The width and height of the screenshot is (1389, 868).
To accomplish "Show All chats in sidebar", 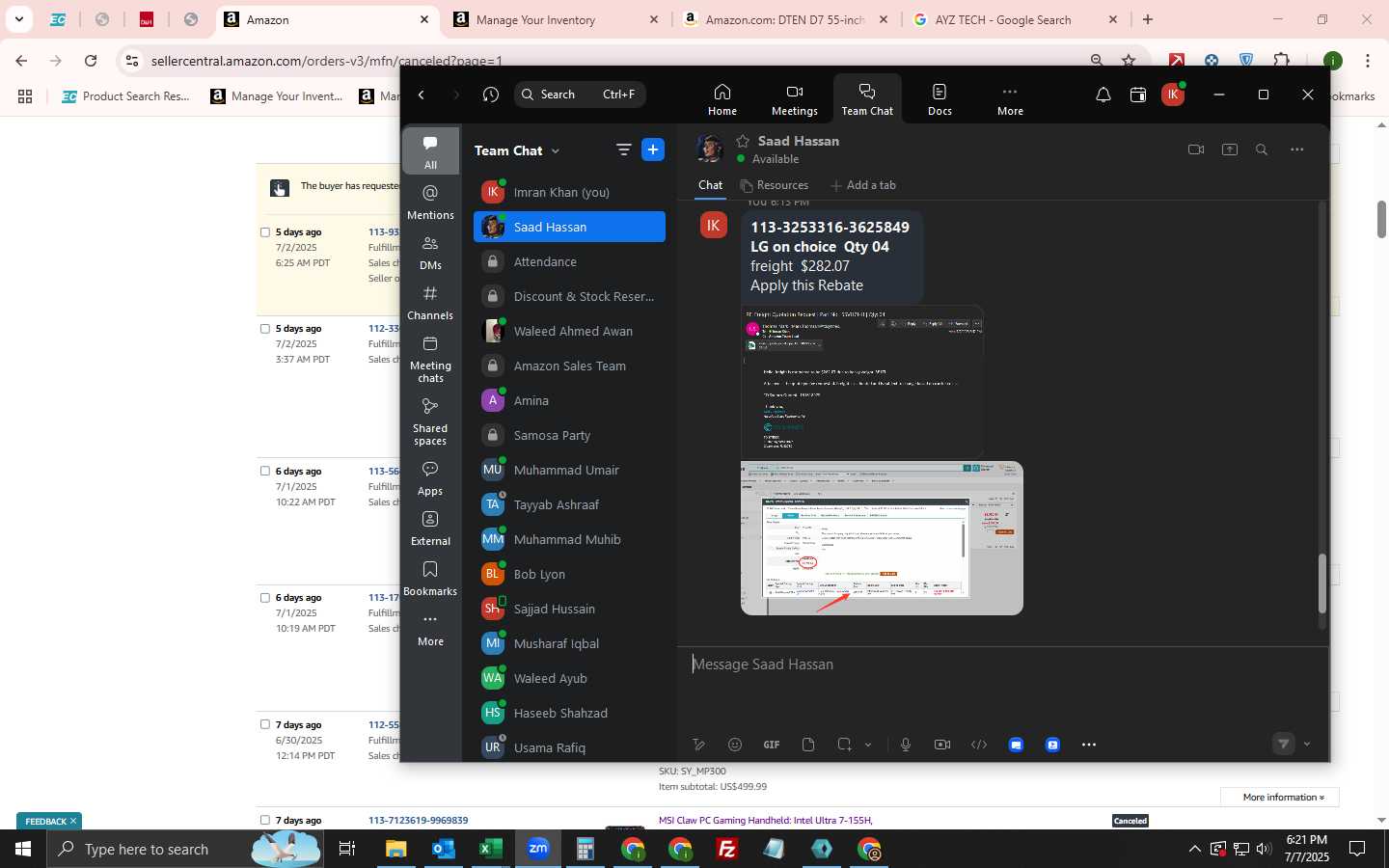I will point(430,152).
